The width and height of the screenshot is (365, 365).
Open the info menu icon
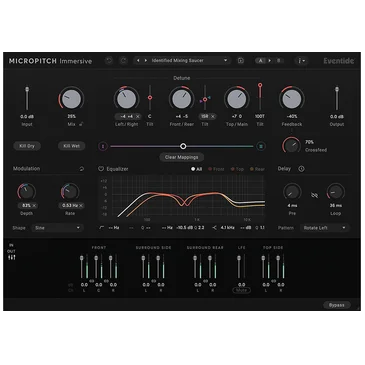coord(301,61)
